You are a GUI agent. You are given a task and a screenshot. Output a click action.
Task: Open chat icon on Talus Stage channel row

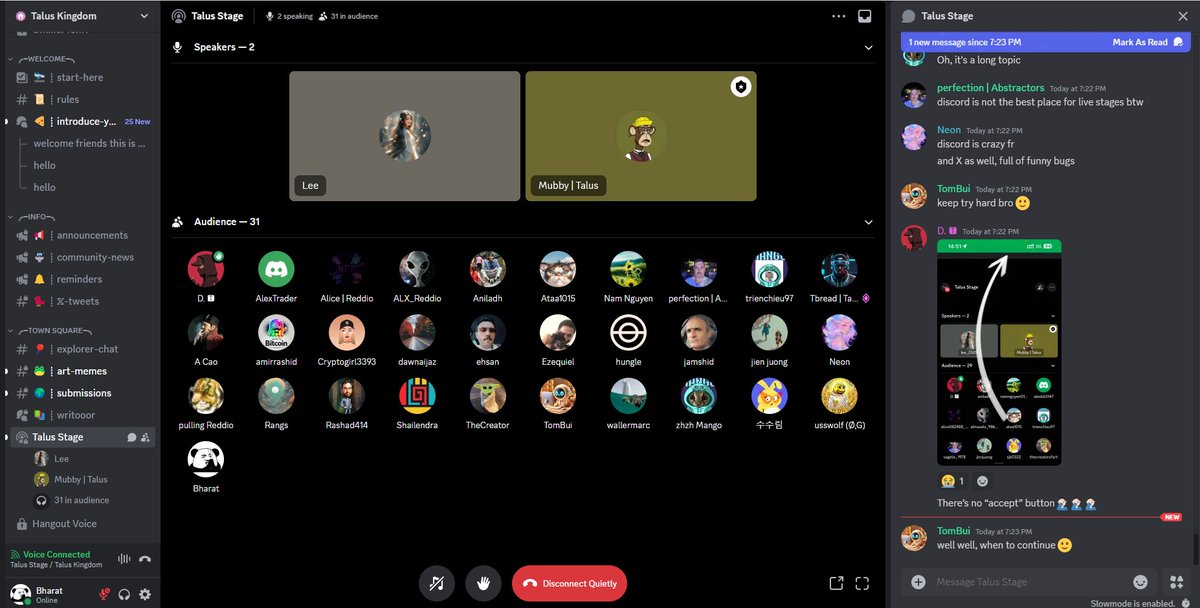click(x=131, y=437)
